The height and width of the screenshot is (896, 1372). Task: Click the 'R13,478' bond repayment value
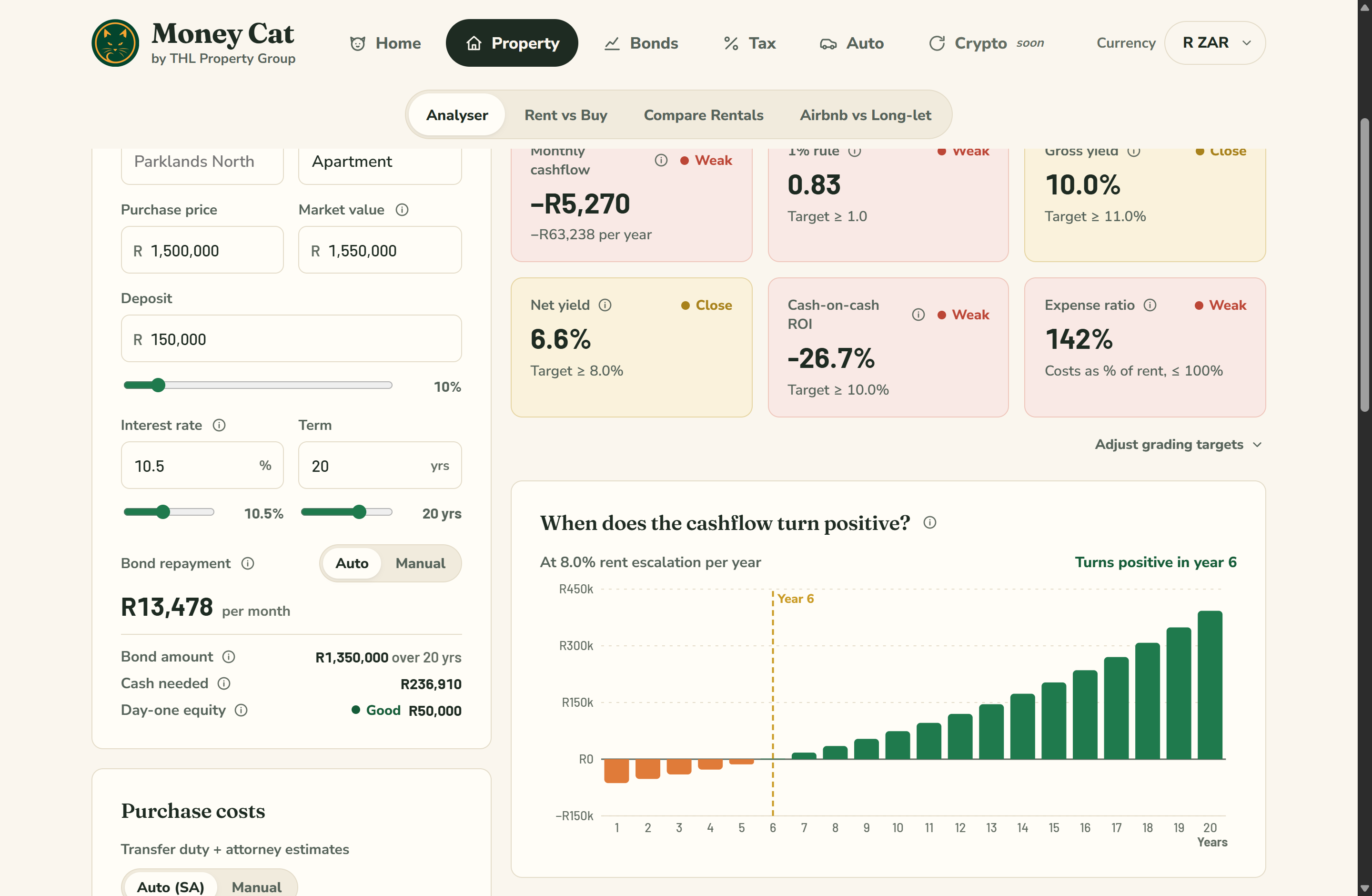[167, 607]
